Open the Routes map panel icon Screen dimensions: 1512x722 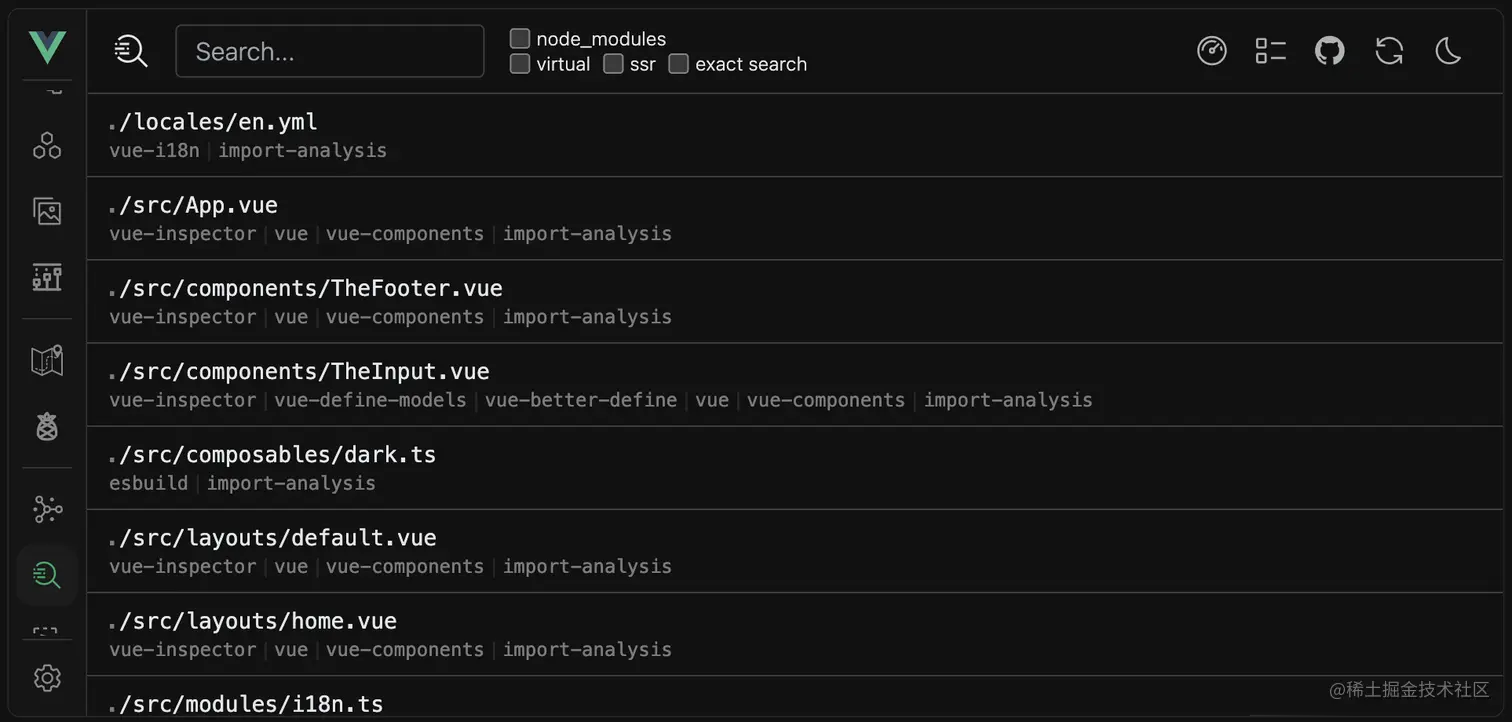click(x=46, y=361)
